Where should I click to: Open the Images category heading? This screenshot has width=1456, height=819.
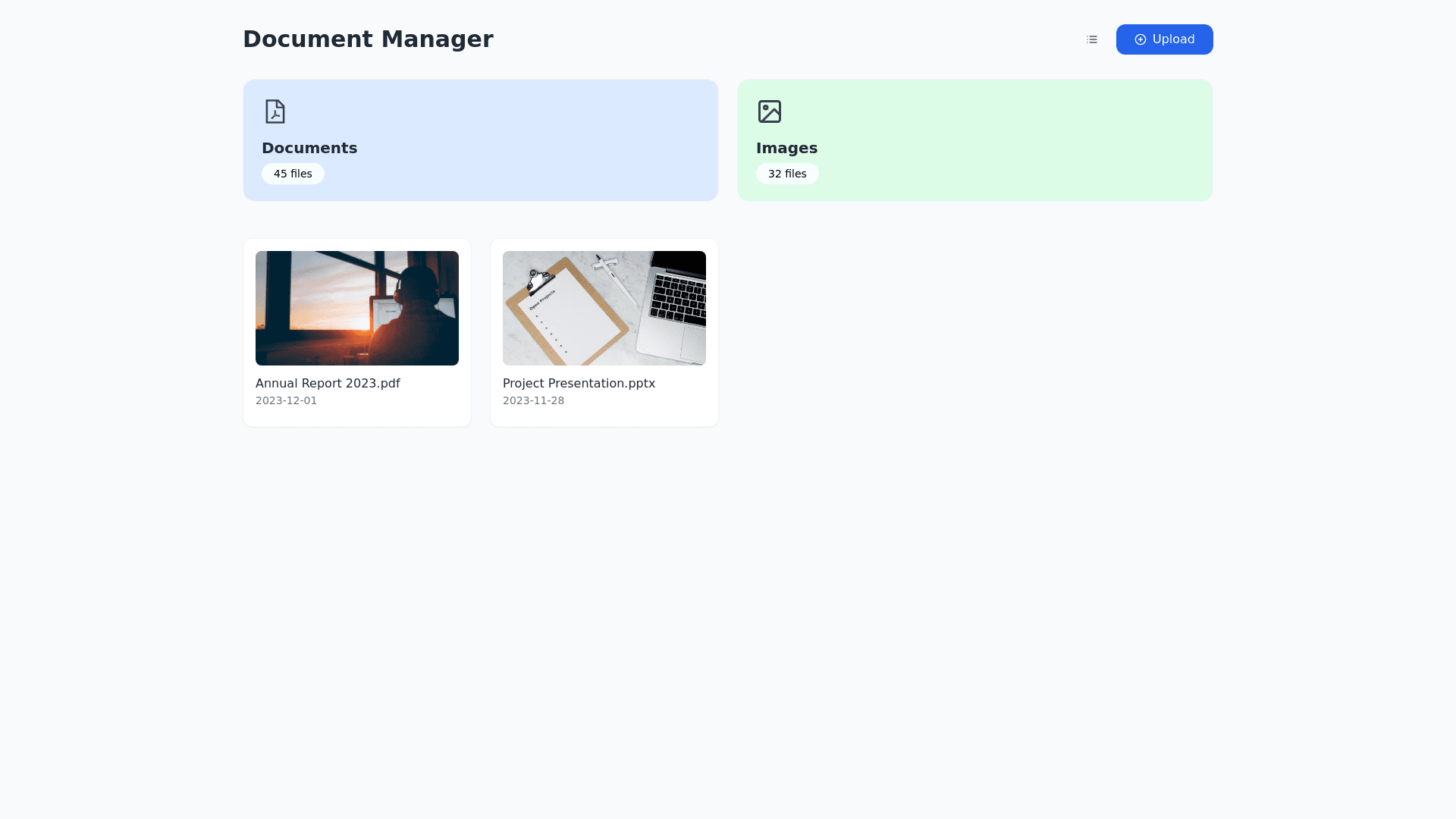[786, 148]
